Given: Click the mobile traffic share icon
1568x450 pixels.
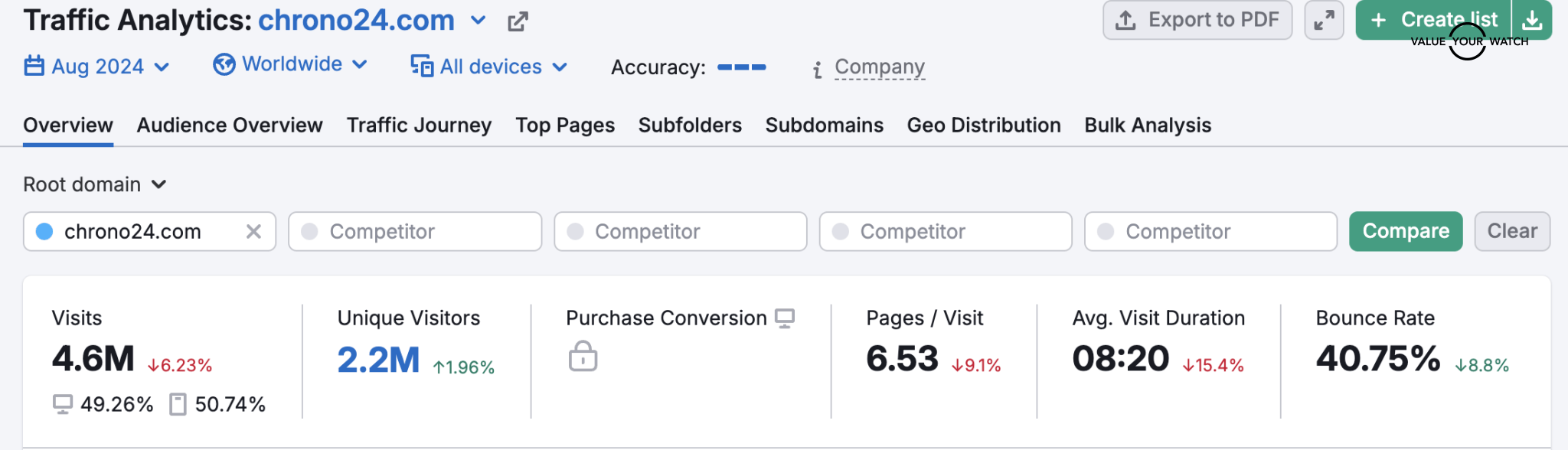Looking at the screenshot, I should click(178, 404).
